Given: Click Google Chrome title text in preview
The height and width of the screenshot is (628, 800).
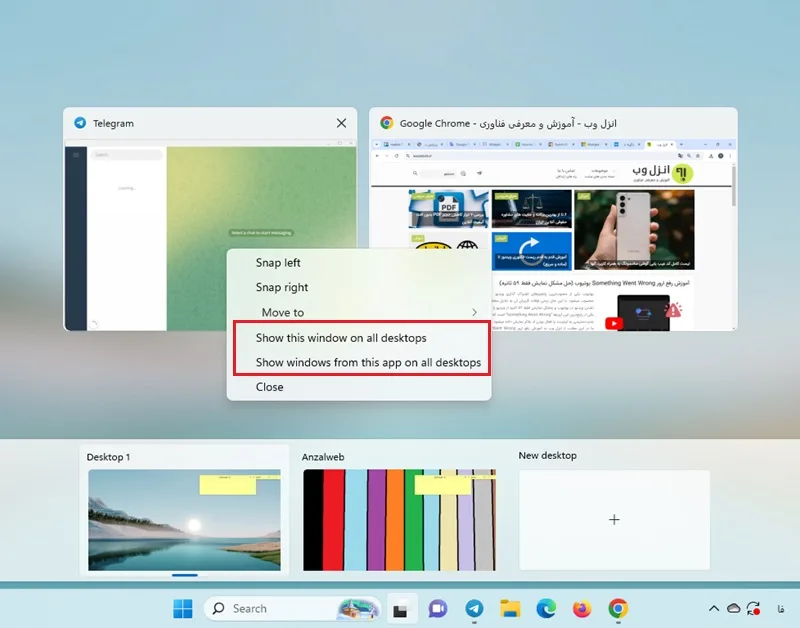Looking at the screenshot, I should (508, 123).
